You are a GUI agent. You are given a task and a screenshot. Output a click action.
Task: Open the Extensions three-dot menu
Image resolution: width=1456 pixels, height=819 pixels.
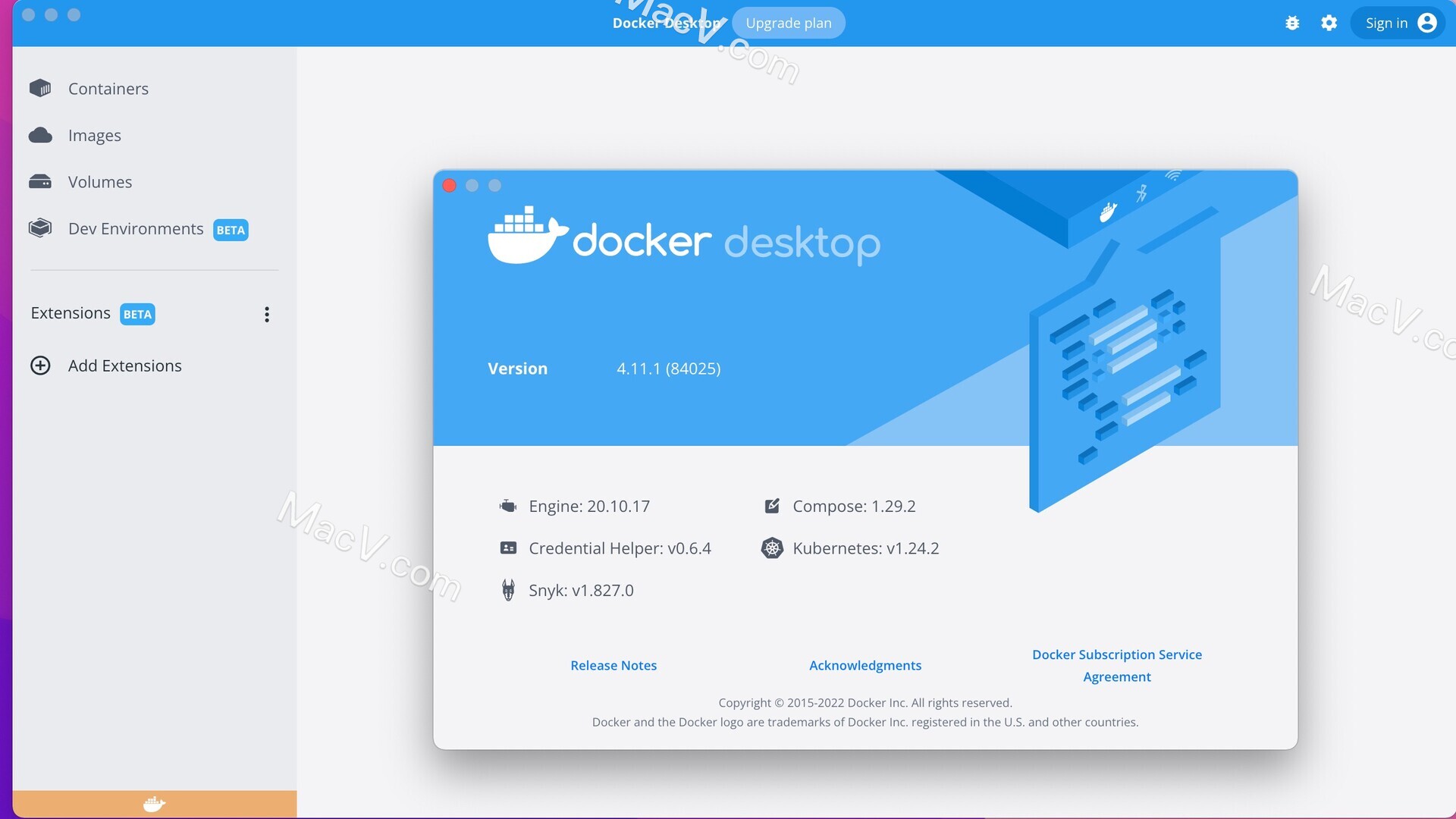(267, 315)
